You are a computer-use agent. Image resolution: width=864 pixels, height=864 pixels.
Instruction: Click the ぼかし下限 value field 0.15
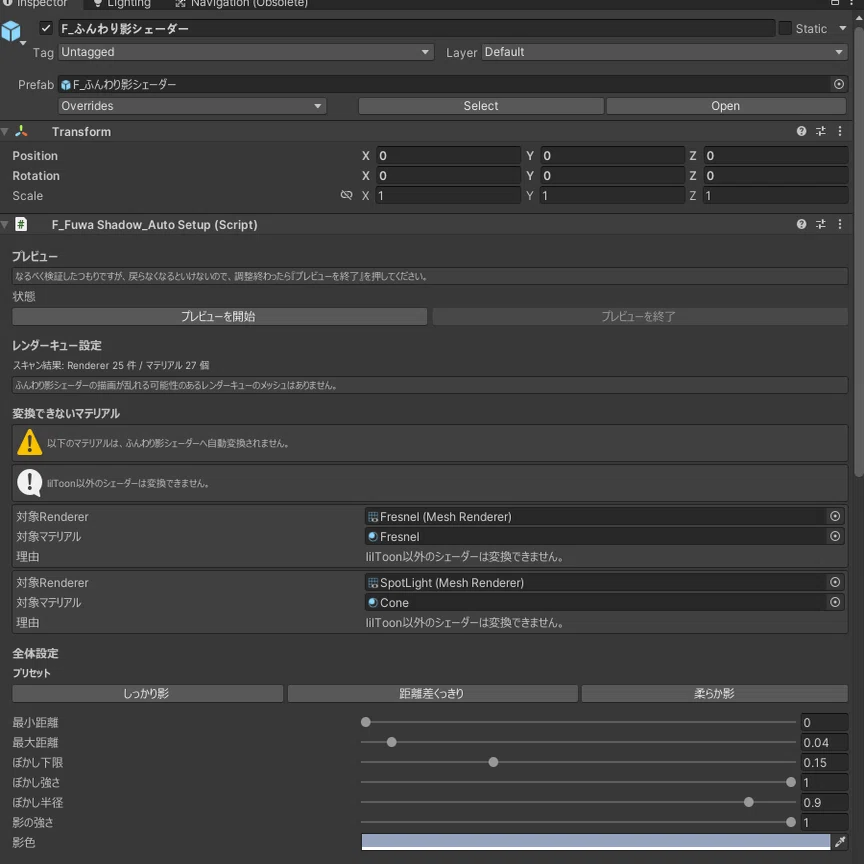(x=824, y=763)
